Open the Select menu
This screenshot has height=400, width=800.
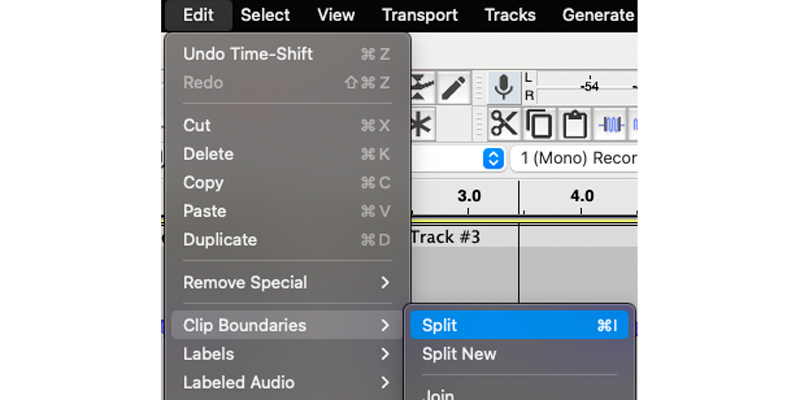tap(265, 15)
